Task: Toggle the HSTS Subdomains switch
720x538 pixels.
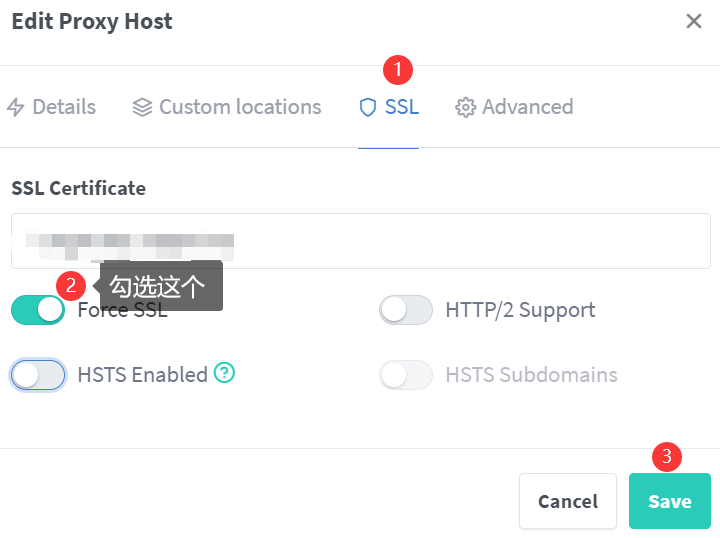Action: click(406, 375)
